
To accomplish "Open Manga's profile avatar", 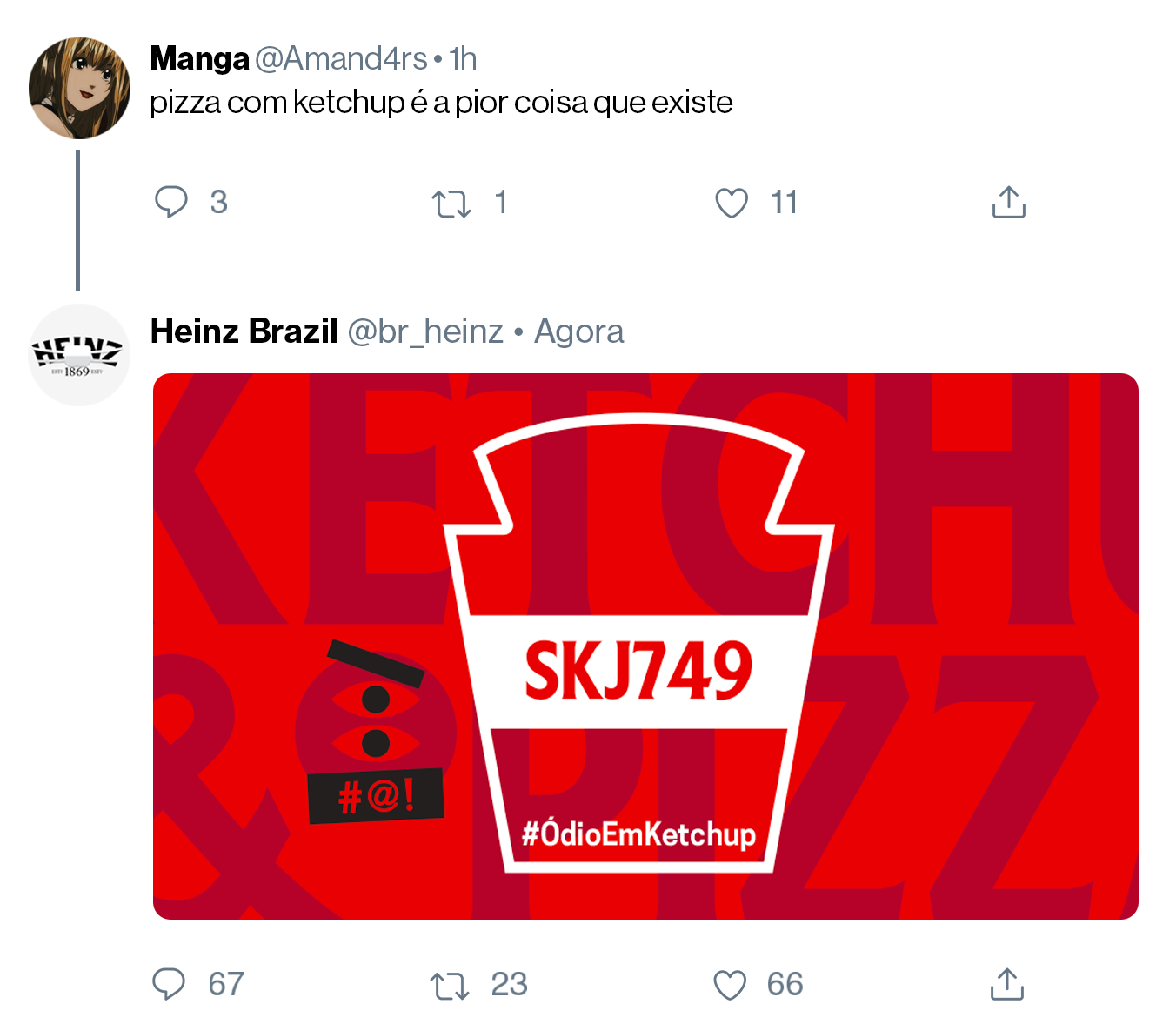I will tap(79, 88).
